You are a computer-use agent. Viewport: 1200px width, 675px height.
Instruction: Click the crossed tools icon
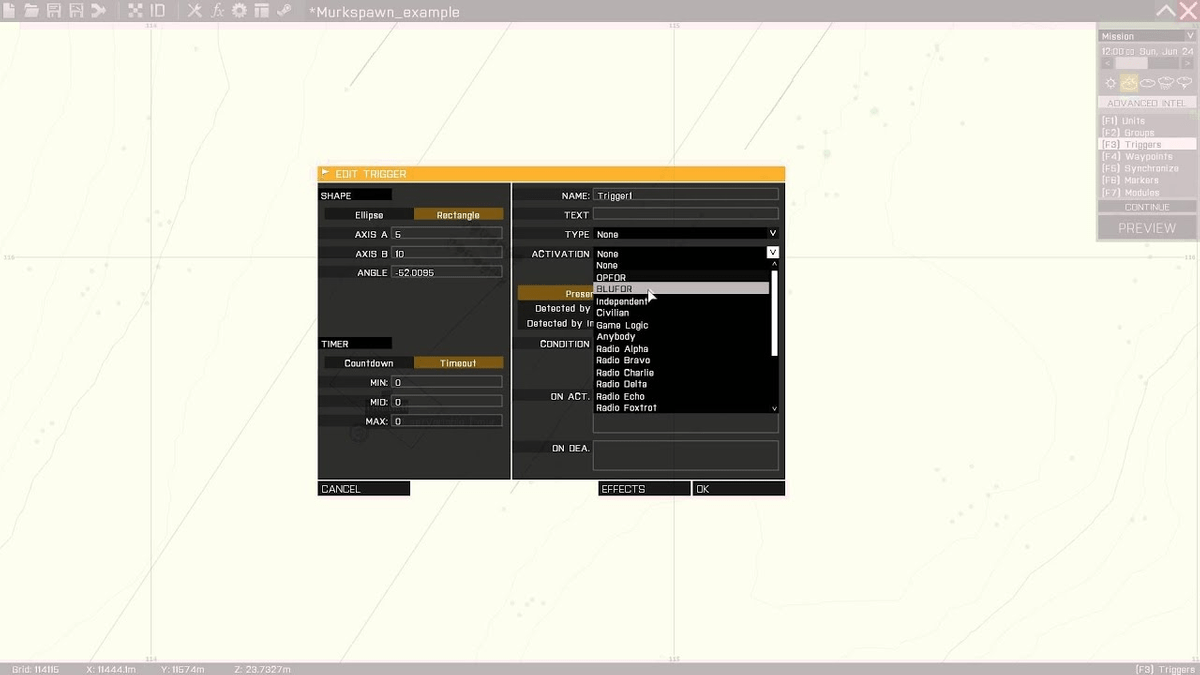[195, 11]
